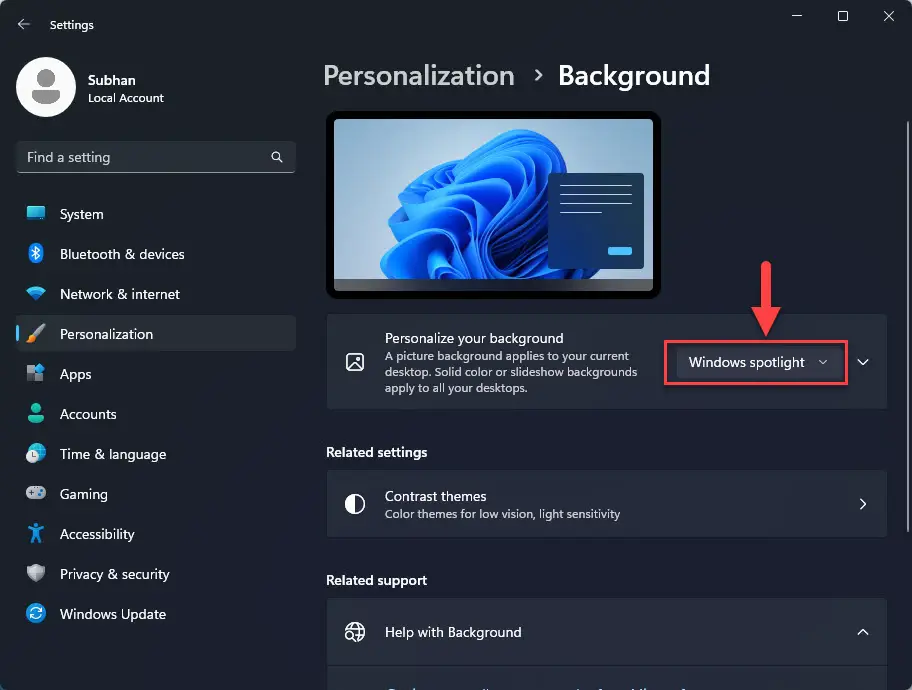The width and height of the screenshot is (912, 690).
Task: Click the user profile avatar
Action: [46, 87]
